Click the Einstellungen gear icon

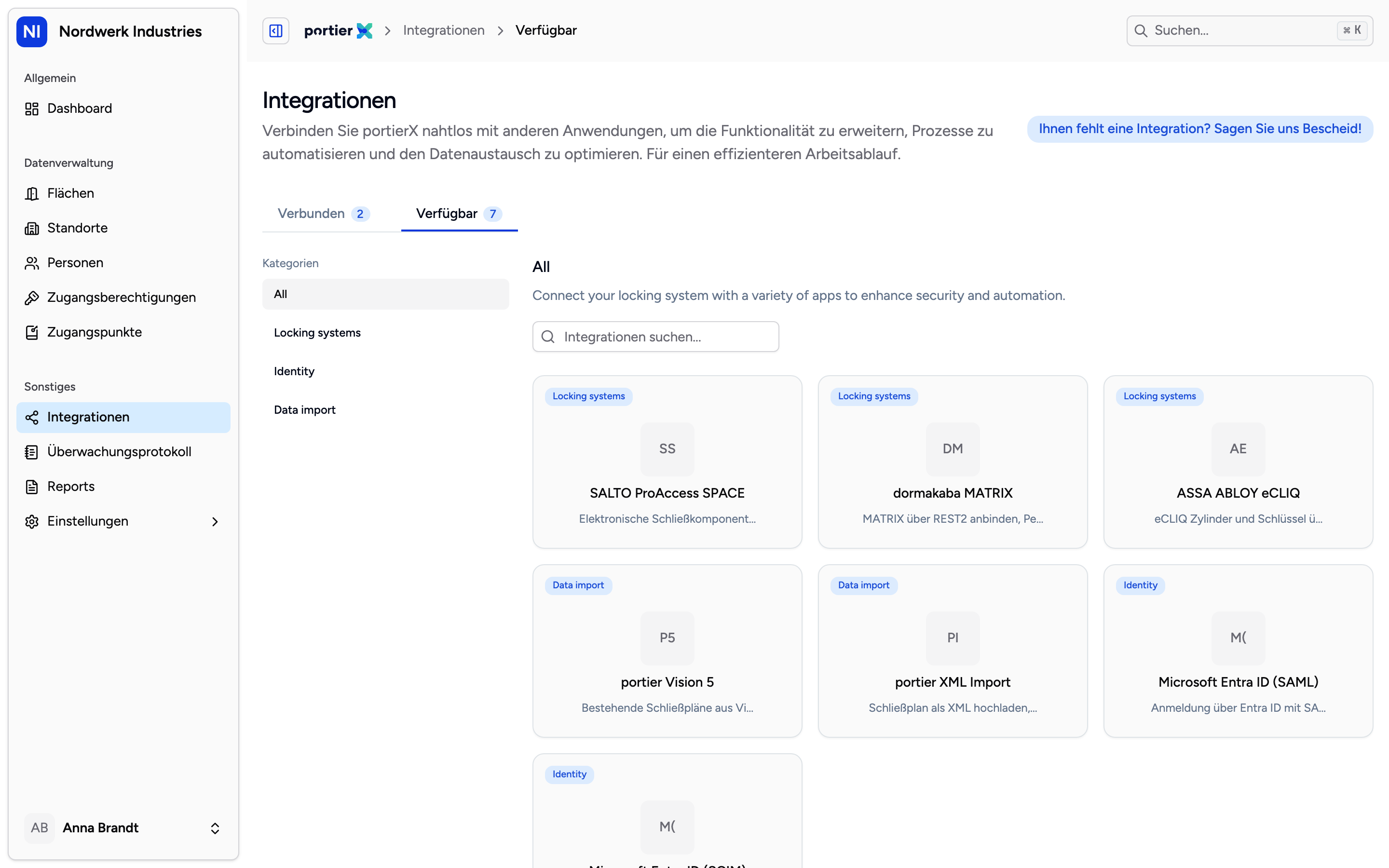click(x=31, y=521)
